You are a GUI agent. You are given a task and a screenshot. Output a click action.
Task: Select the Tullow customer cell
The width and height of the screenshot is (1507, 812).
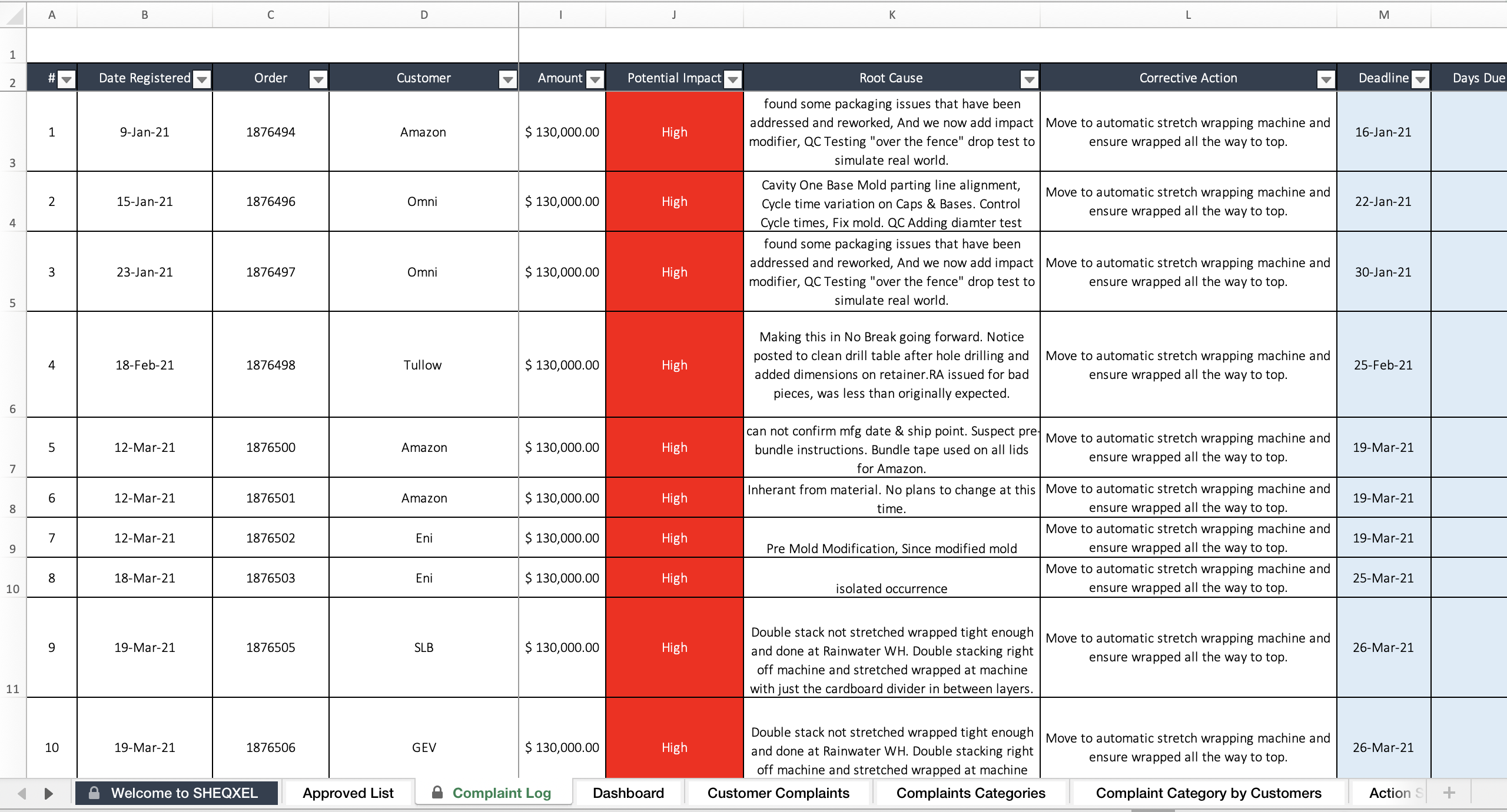pos(424,365)
